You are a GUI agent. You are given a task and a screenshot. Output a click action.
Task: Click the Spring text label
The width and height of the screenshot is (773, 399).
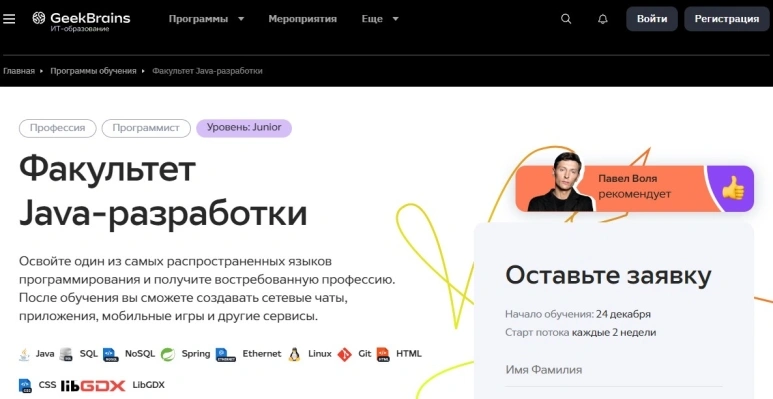pos(196,354)
